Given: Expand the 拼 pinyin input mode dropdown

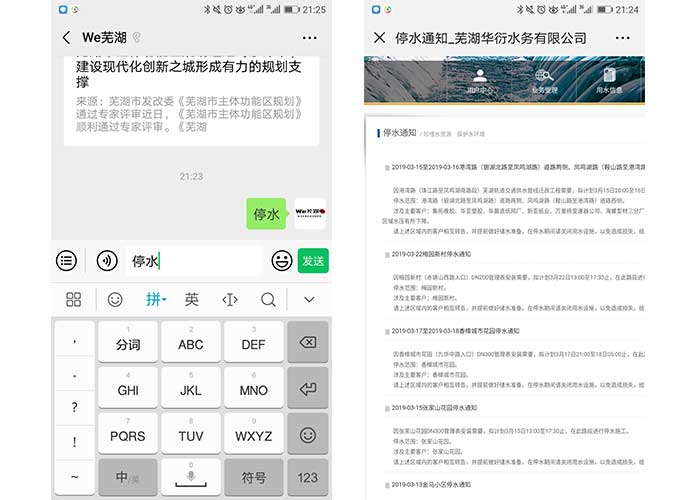Looking at the screenshot, I should (156, 299).
